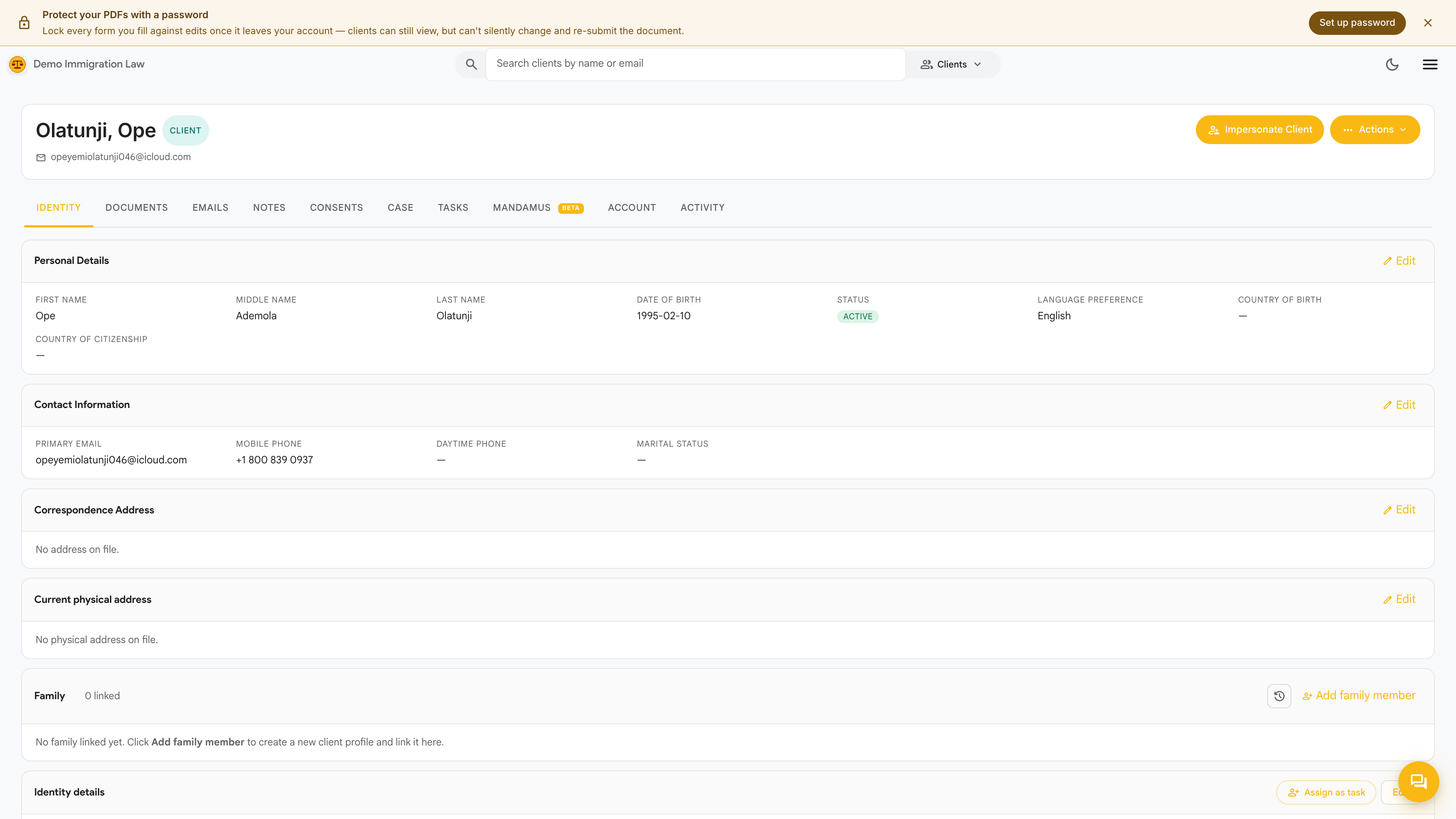This screenshot has width=1456, height=819.
Task: Click pencil icon in Current physical address header
Action: click(1387, 600)
